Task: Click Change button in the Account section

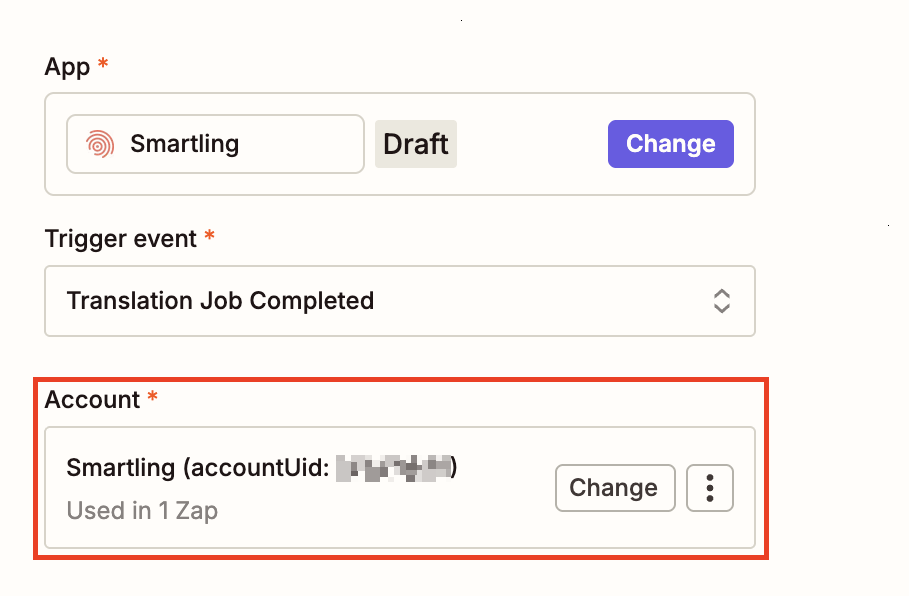Action: click(x=614, y=488)
